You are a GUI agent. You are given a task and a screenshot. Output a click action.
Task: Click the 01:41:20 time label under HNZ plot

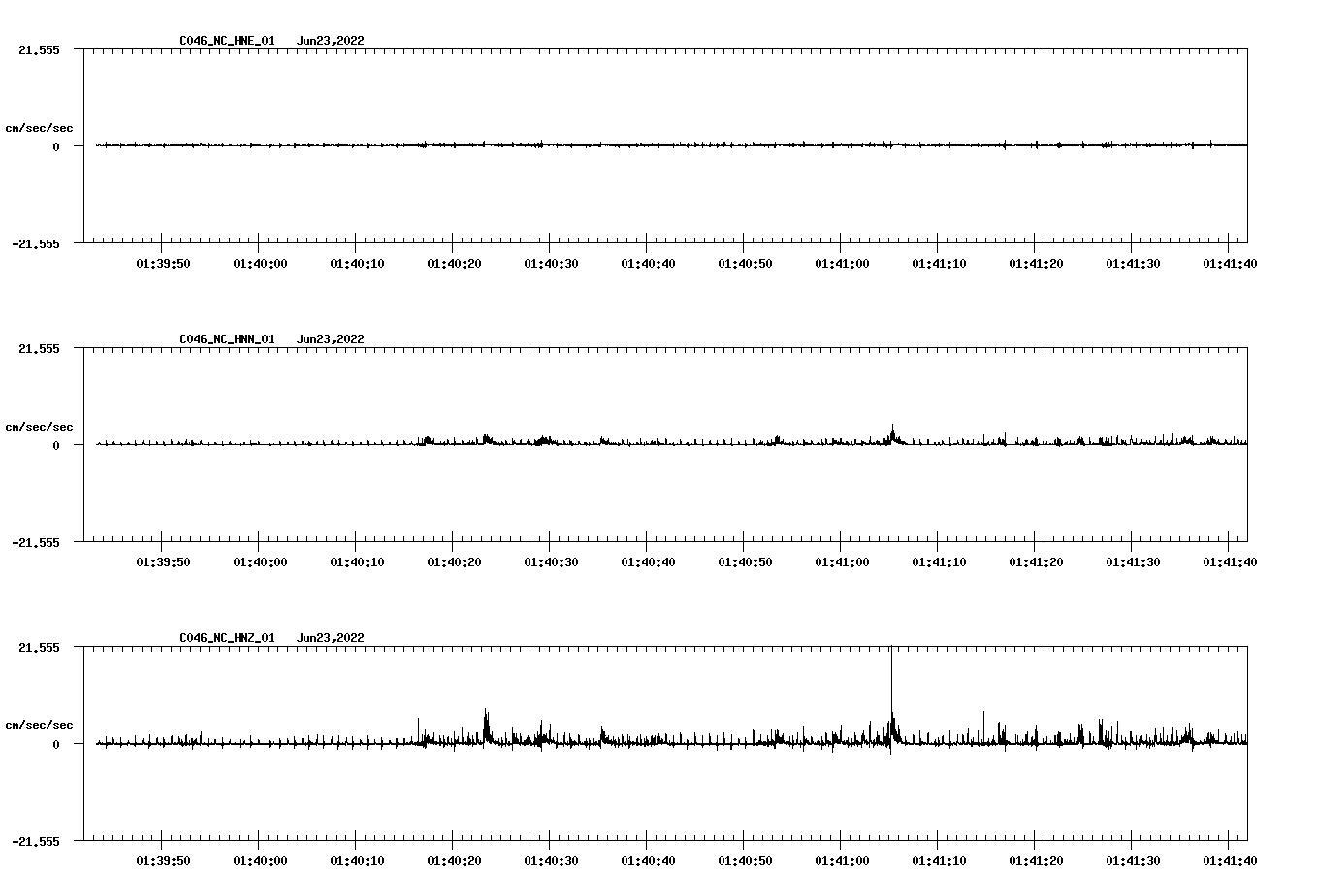[x=1036, y=860]
